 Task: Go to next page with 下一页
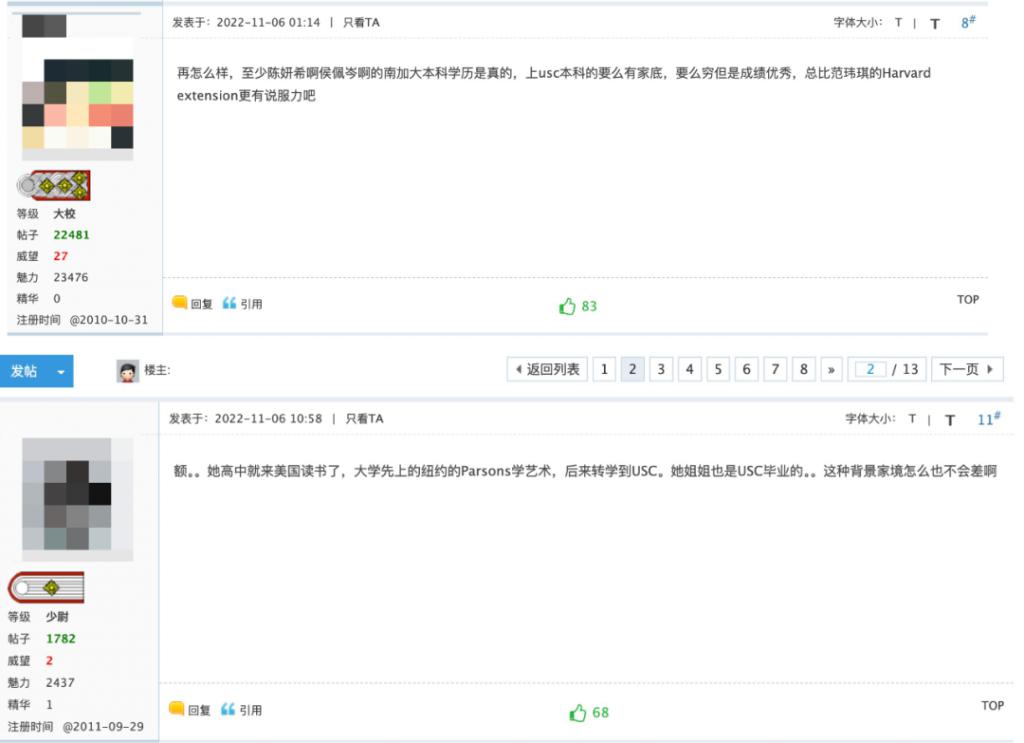click(x=967, y=370)
